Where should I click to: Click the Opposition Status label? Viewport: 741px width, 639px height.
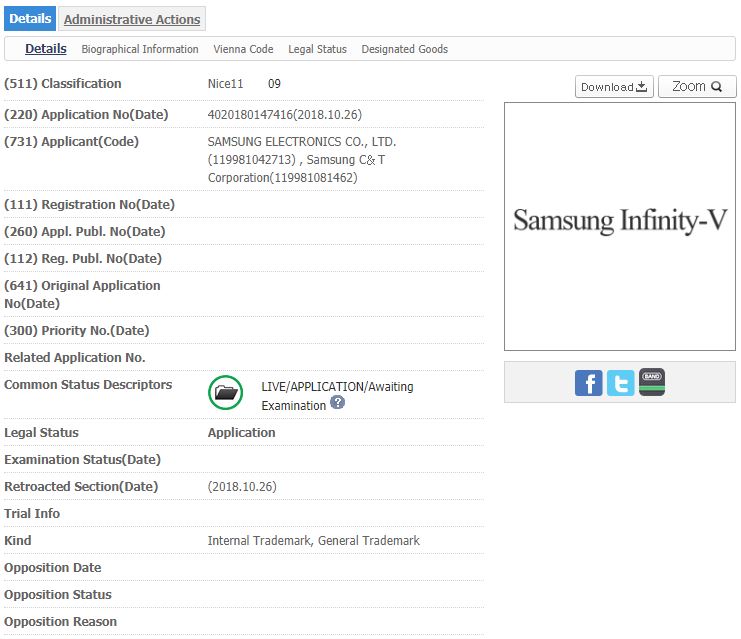point(58,595)
